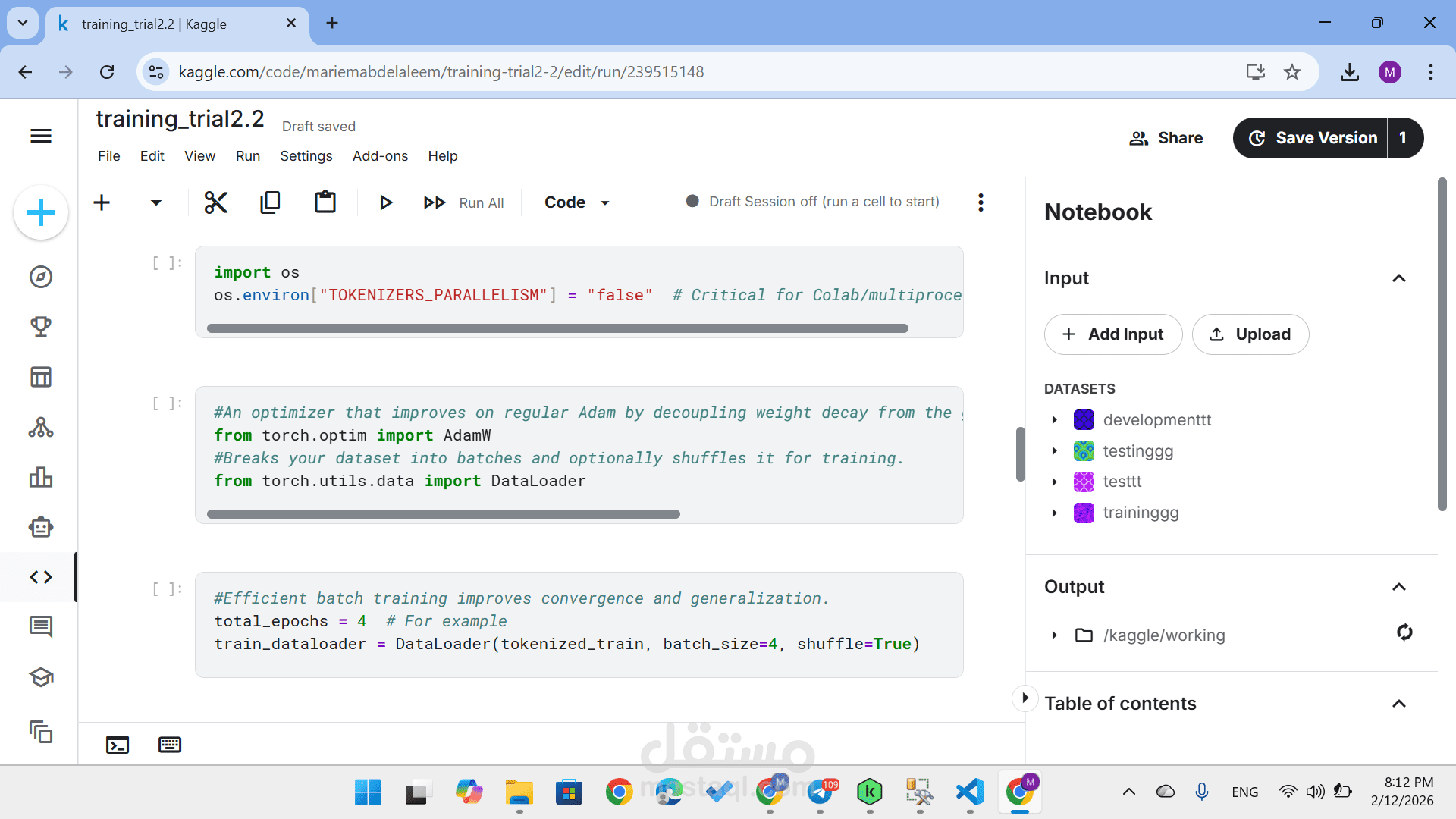
Task: Cut the selected cell with scissors icon
Action: (216, 202)
